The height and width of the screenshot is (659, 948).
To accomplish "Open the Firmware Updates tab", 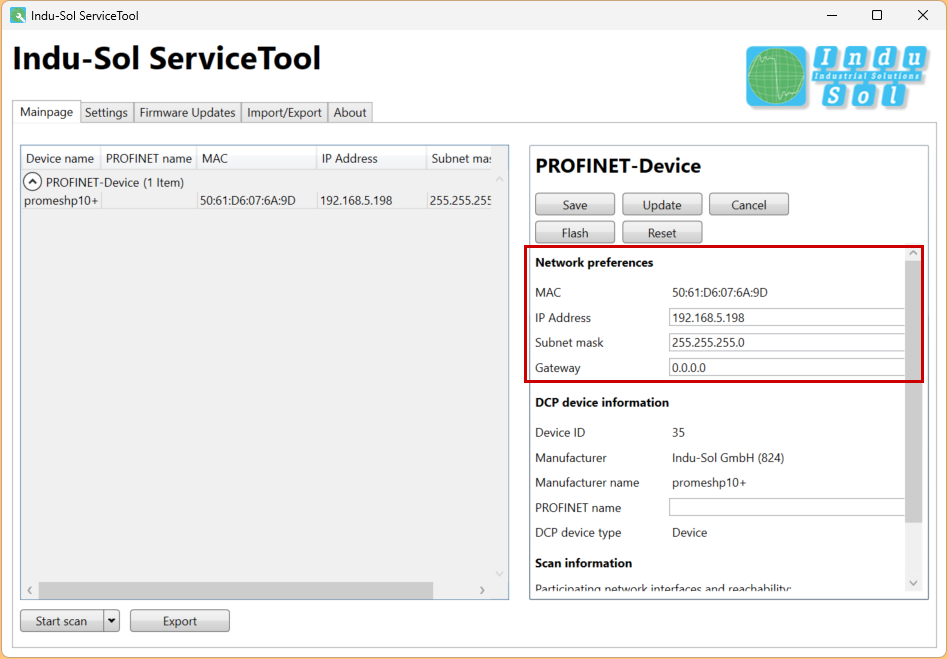I will click(187, 112).
